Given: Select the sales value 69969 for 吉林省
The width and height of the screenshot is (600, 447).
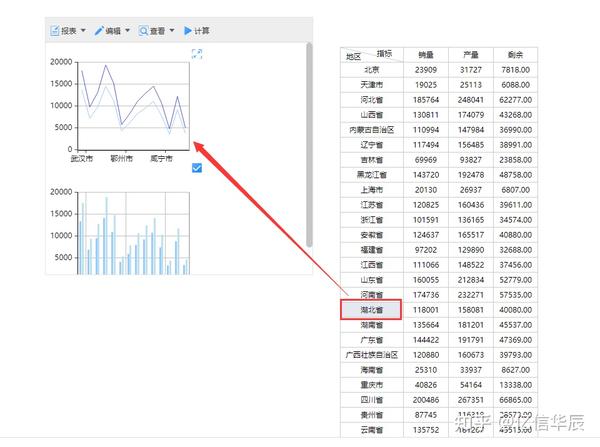Looking at the screenshot, I should pos(426,160).
